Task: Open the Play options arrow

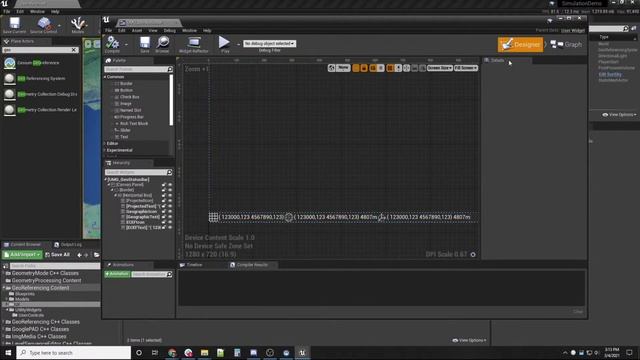Action: coord(238,44)
